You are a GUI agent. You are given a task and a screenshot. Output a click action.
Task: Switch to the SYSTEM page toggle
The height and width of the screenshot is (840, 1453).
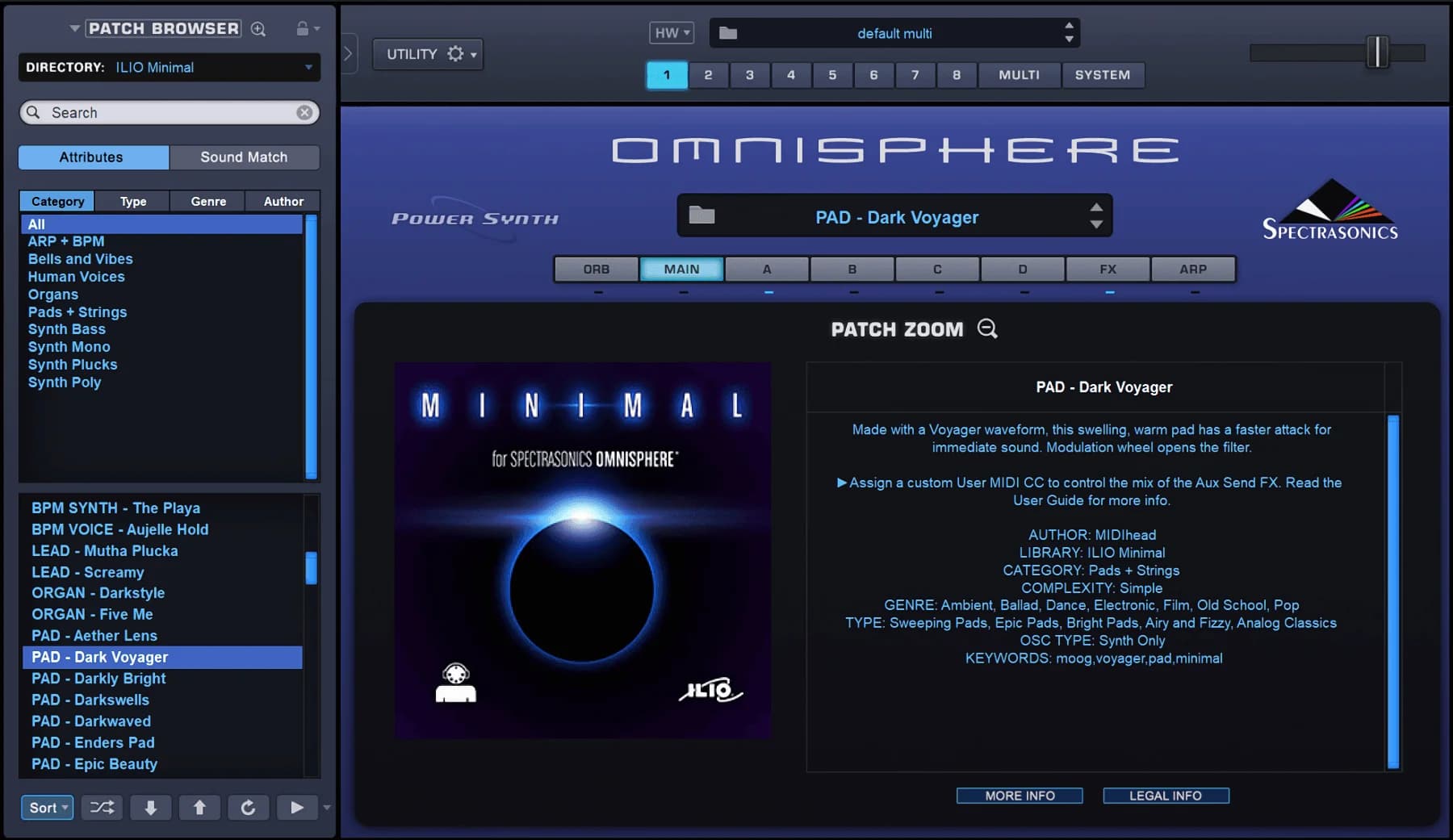pos(1104,75)
